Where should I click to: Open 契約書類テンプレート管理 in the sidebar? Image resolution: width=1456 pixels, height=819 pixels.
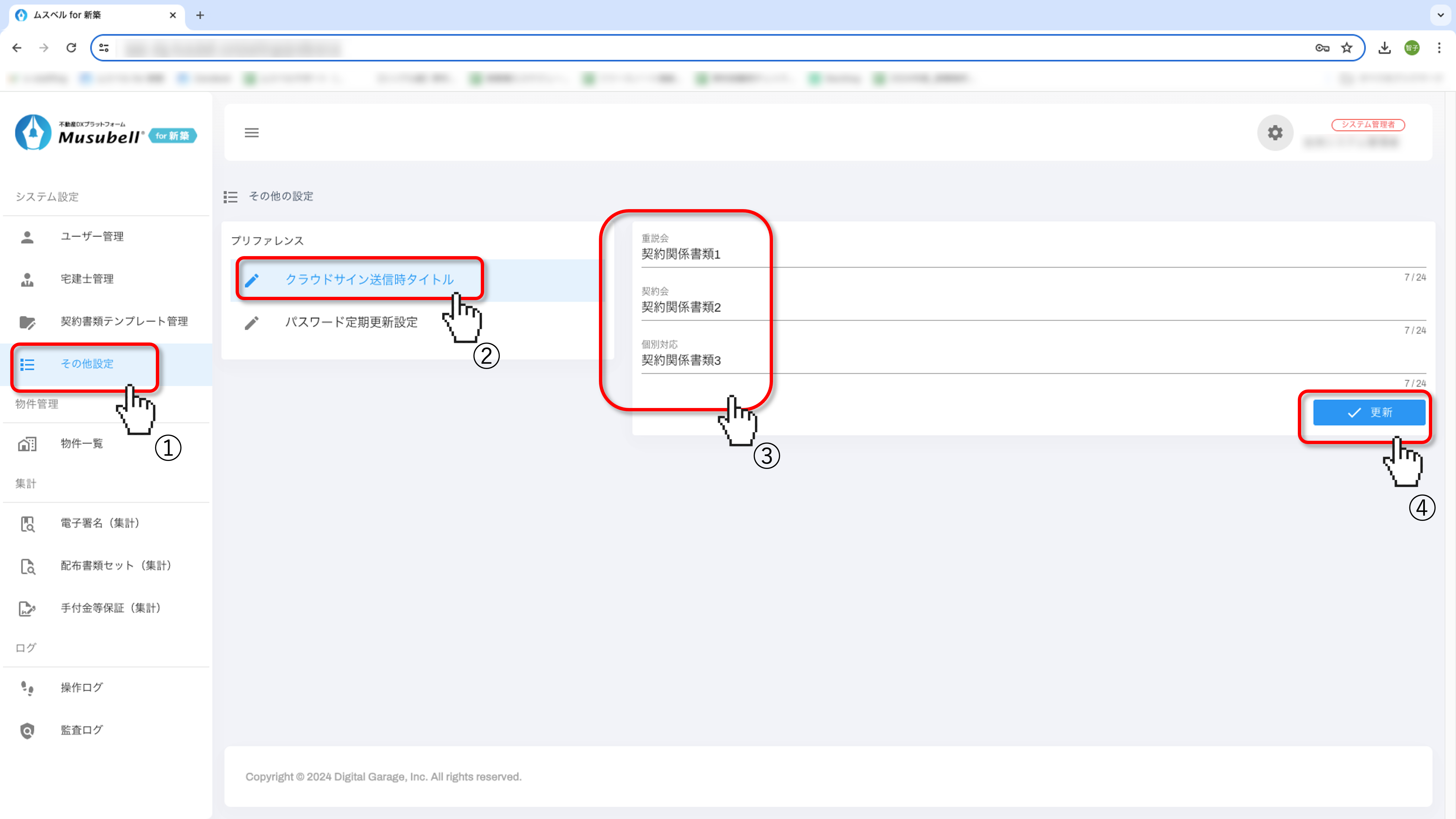coord(124,321)
